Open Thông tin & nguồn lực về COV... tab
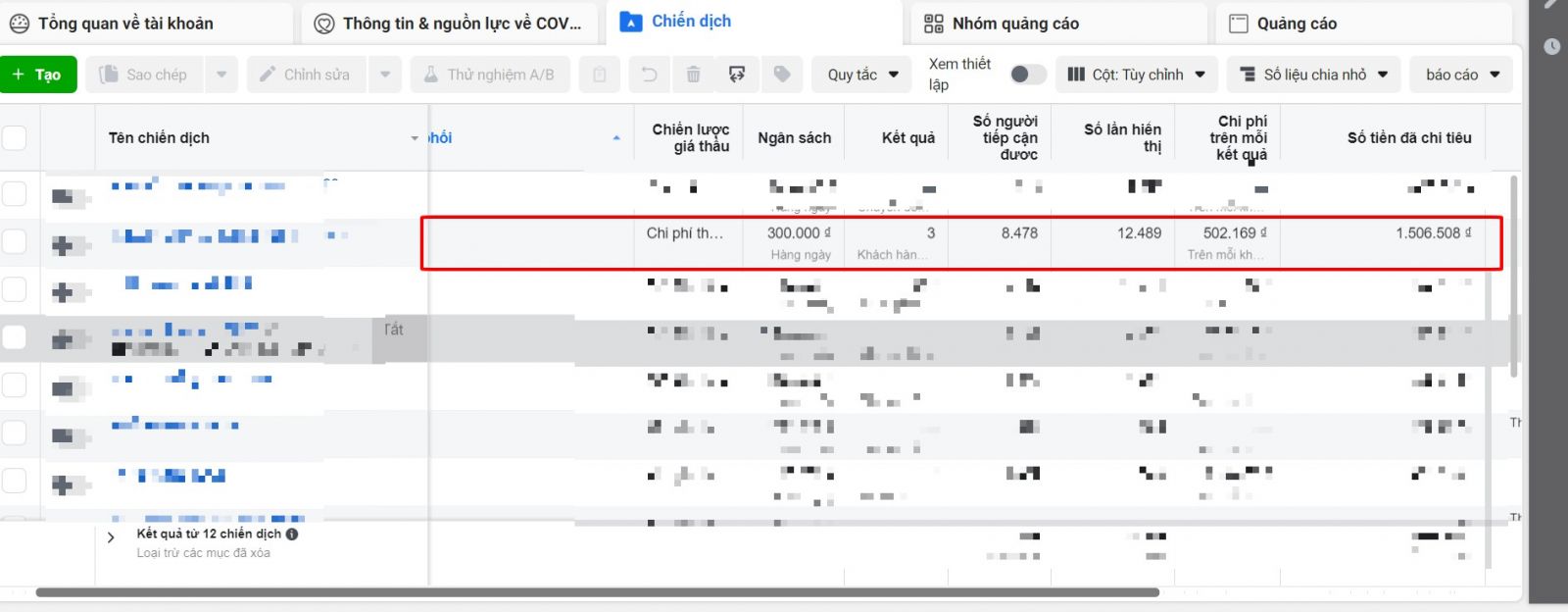The height and width of the screenshot is (612, 1568). coord(450,23)
